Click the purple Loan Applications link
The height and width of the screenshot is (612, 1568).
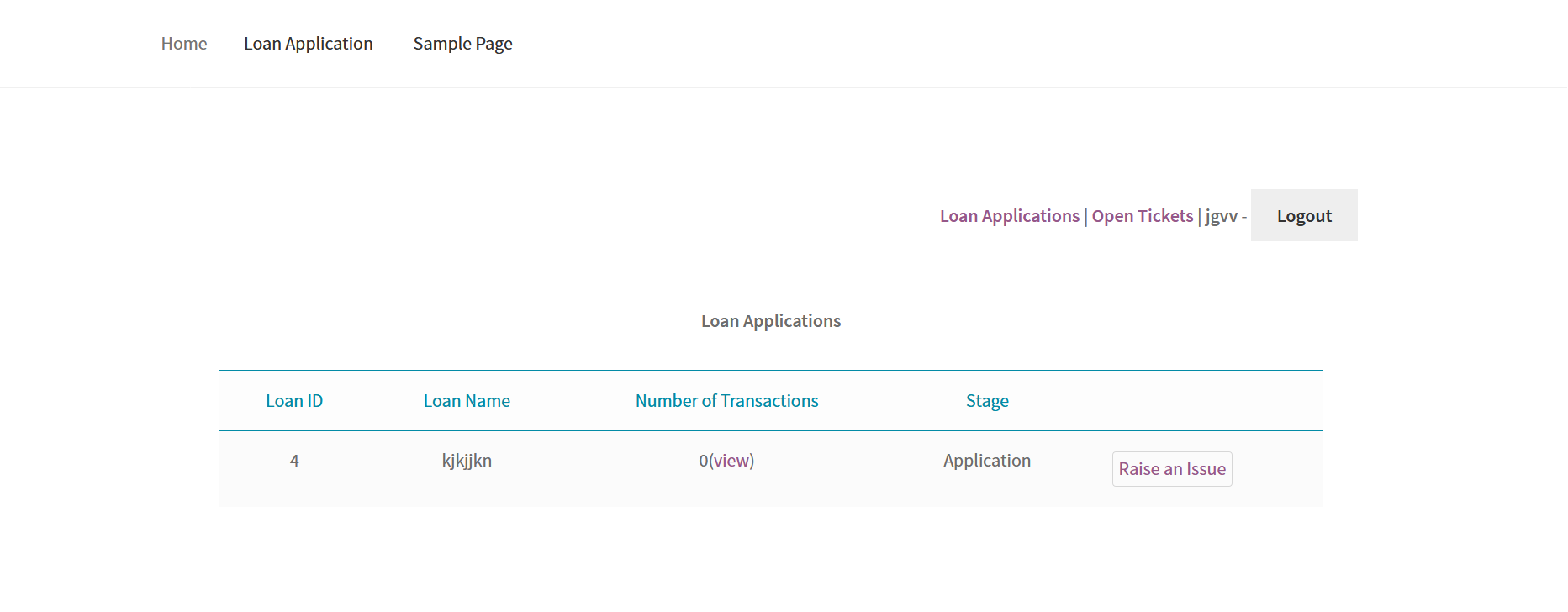1010,216
